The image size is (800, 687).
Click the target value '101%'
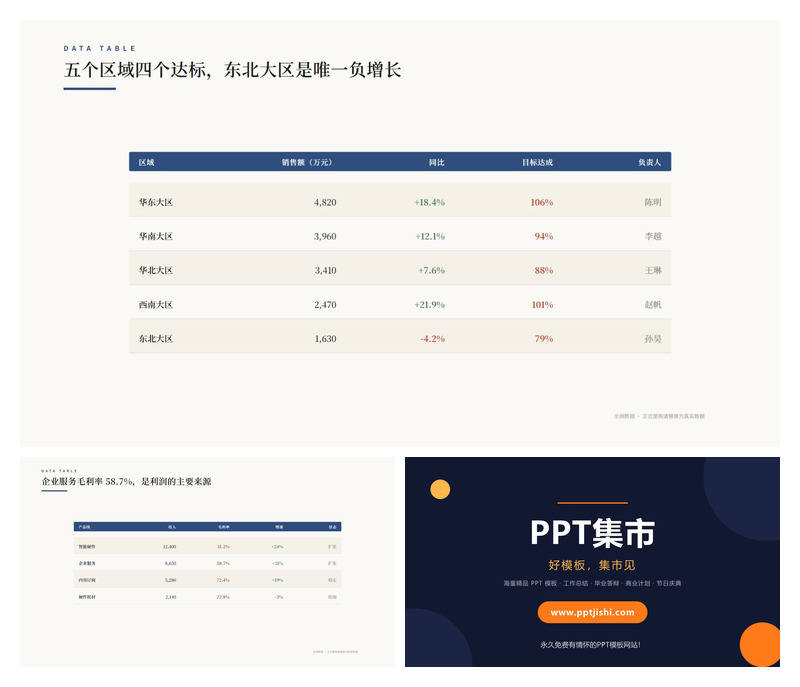pos(542,304)
